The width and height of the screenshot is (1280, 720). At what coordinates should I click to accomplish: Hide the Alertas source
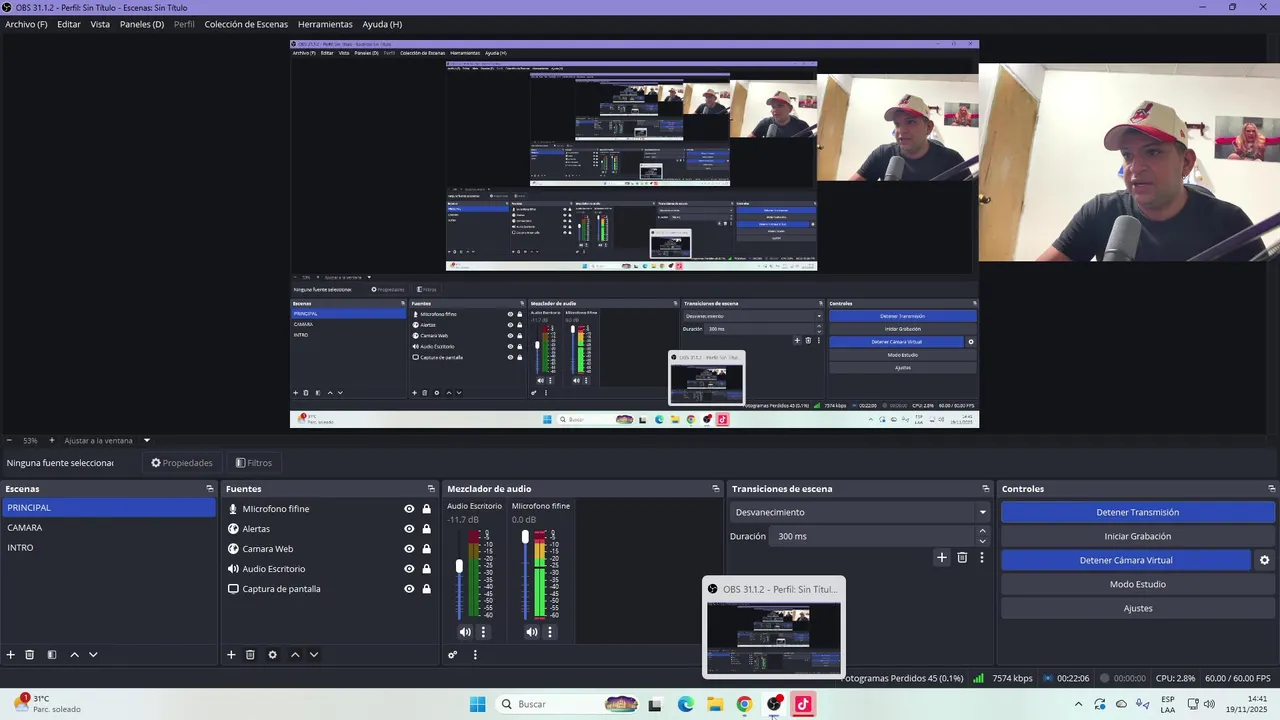coord(409,529)
